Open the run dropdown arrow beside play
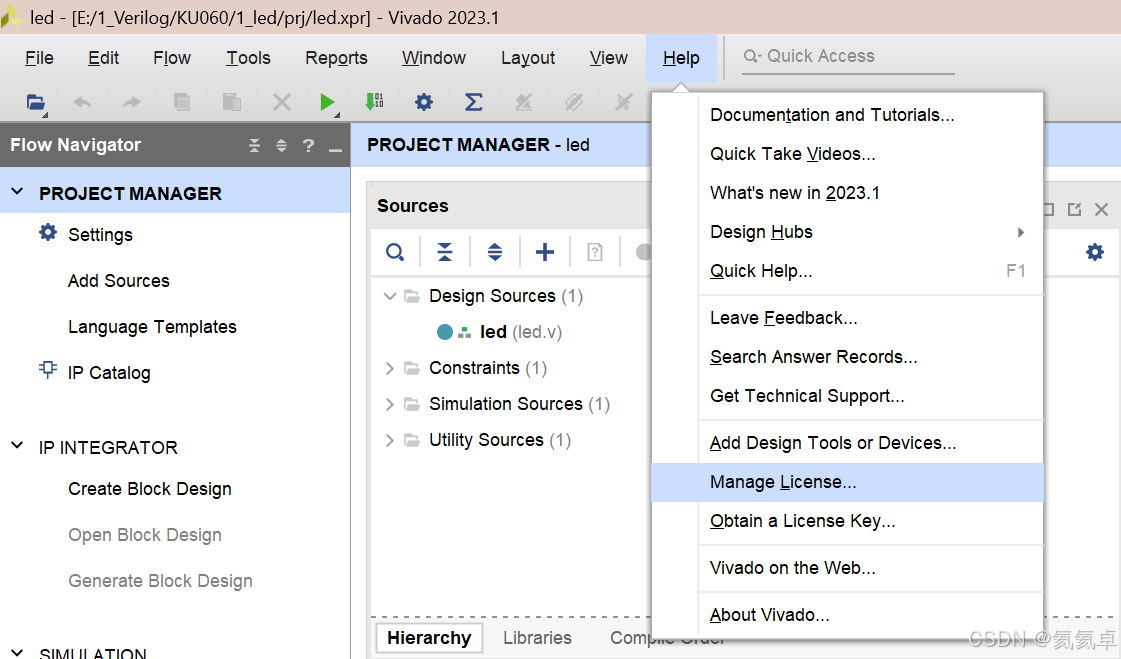The width and height of the screenshot is (1121, 659). pos(337,115)
